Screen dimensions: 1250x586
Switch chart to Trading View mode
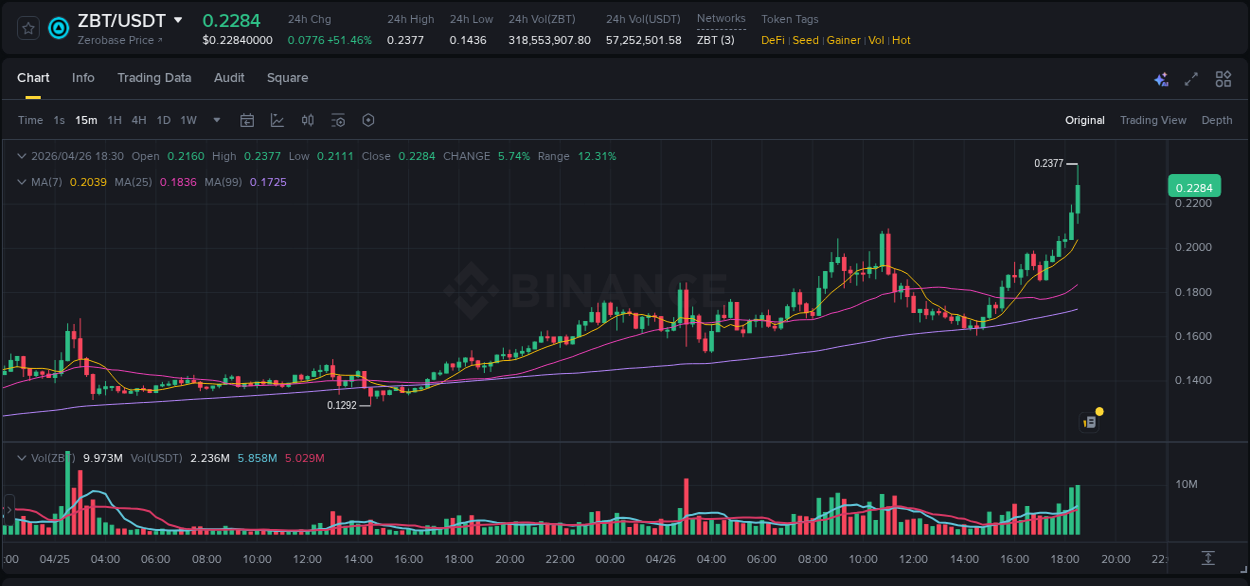(1153, 120)
